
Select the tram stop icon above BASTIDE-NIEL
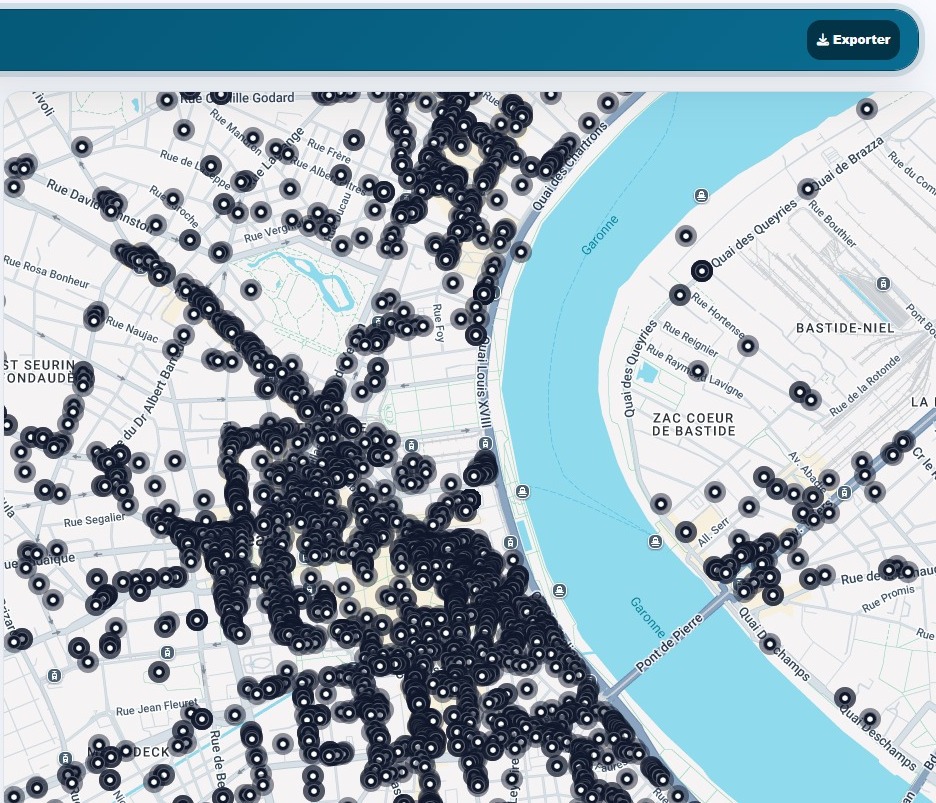(x=883, y=284)
